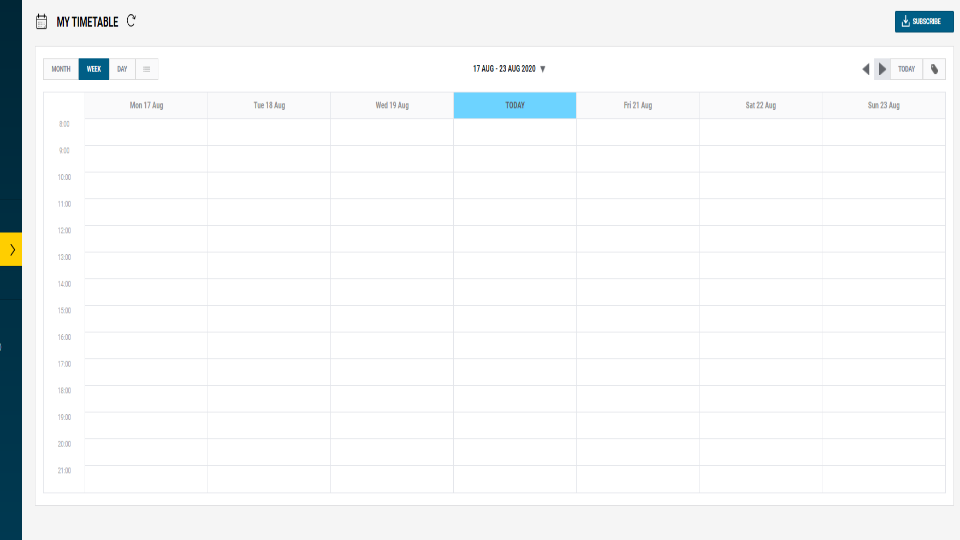Click the Subscribe button
The height and width of the screenshot is (540, 960).
(924, 21)
